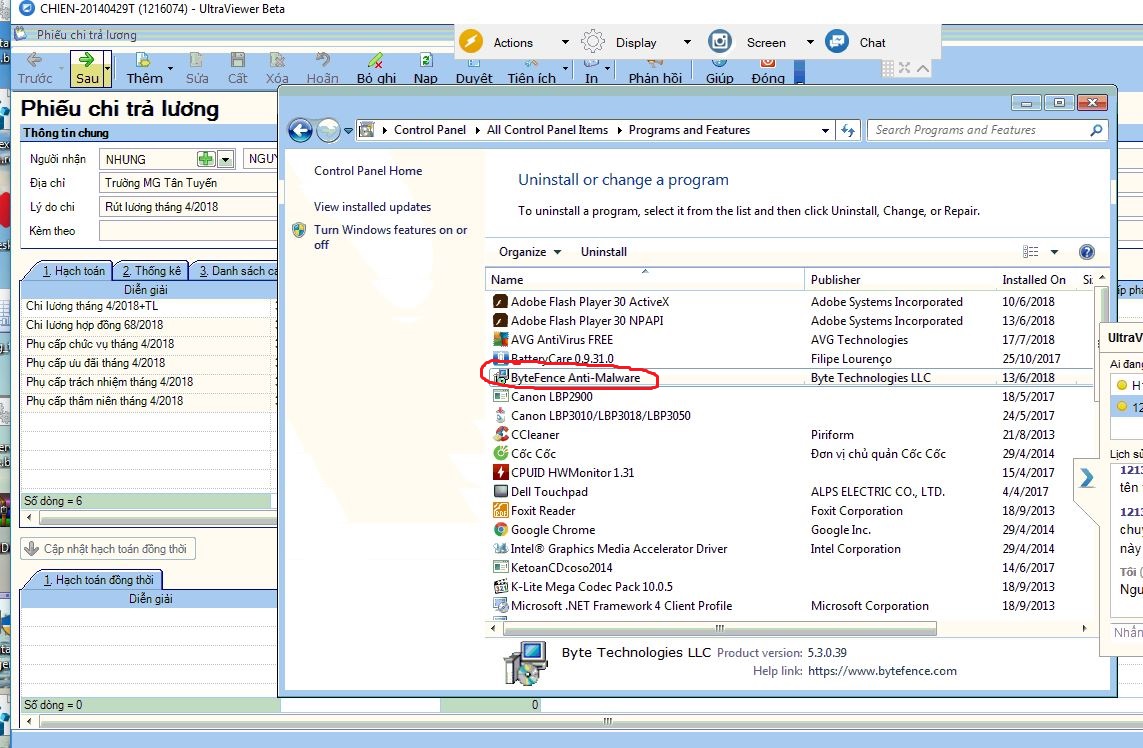Expand the Actions dropdown arrow

[x=565, y=42]
